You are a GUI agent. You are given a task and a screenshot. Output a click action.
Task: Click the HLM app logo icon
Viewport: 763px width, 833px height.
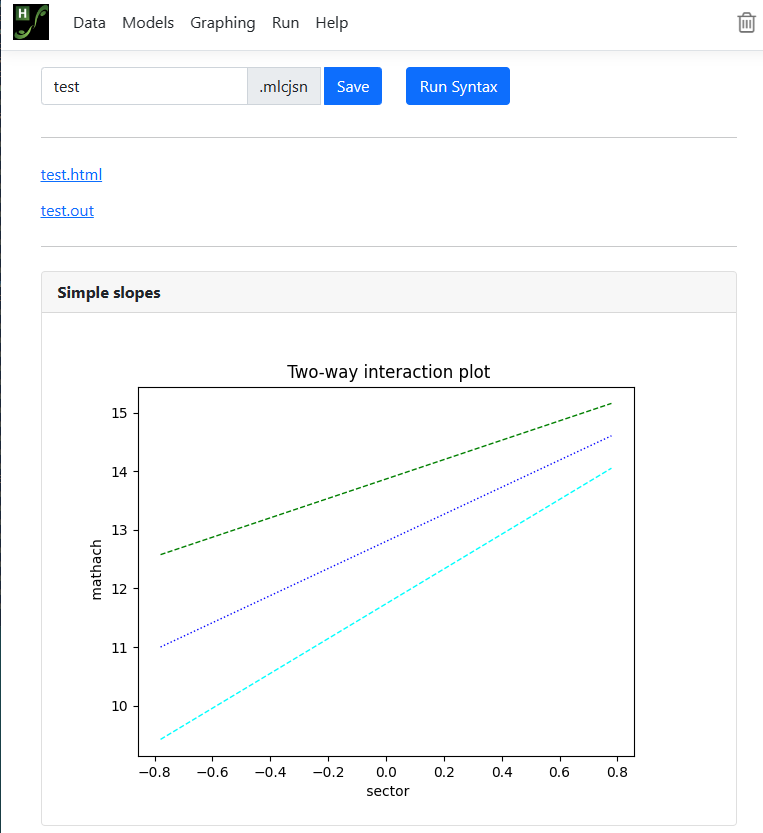(x=30, y=22)
